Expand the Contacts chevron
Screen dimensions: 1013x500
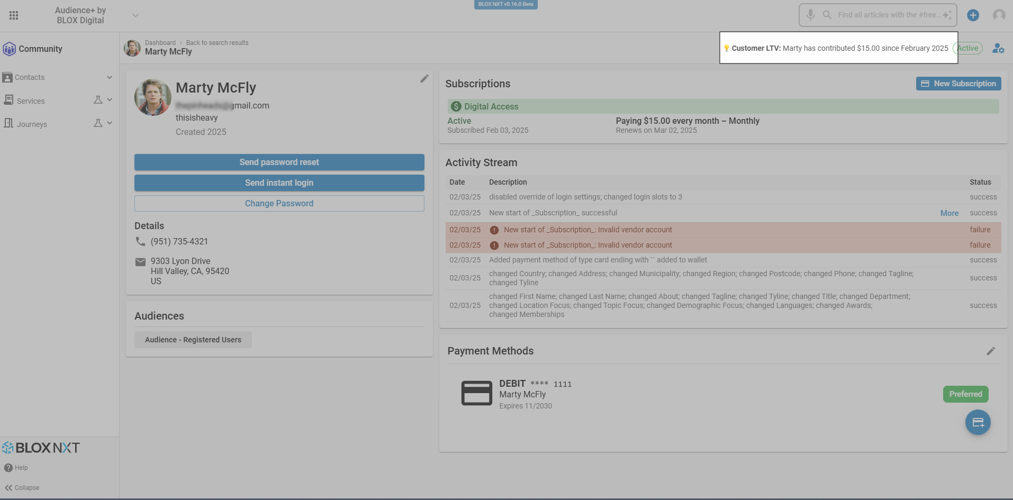coord(109,78)
